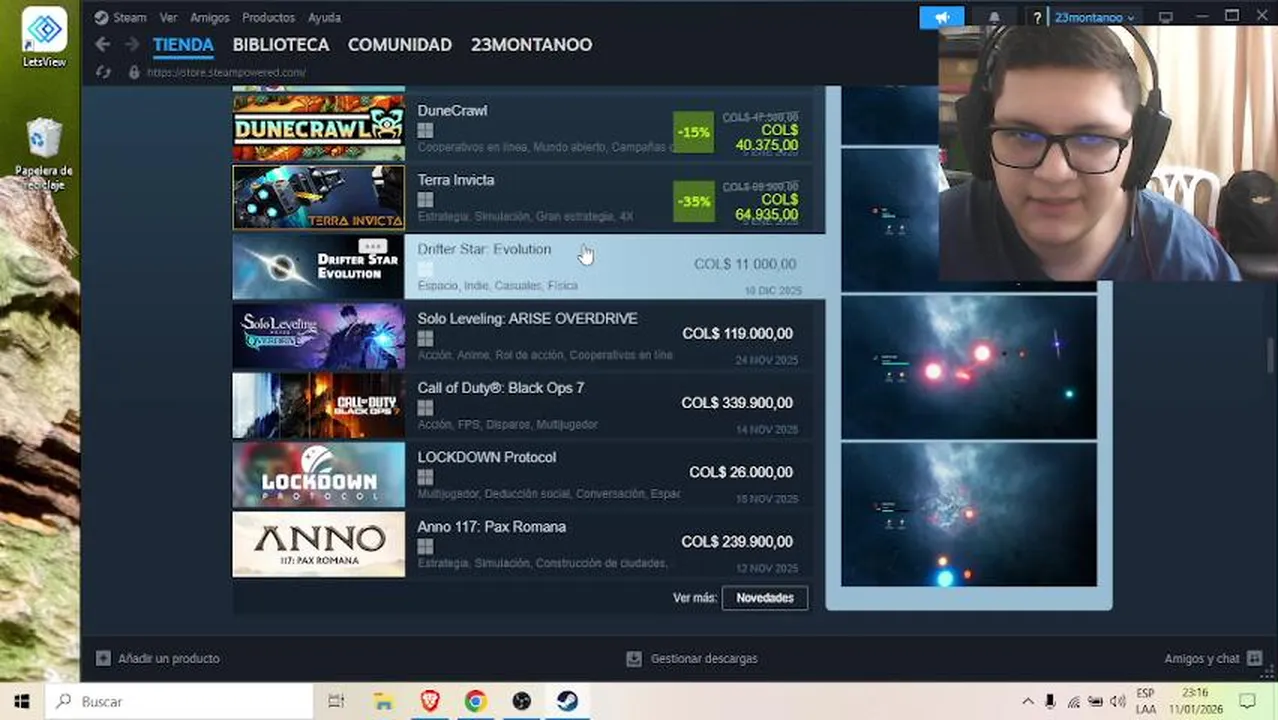Click the store.steampowered.com address
This screenshot has width=1278, height=720.
click(226, 73)
